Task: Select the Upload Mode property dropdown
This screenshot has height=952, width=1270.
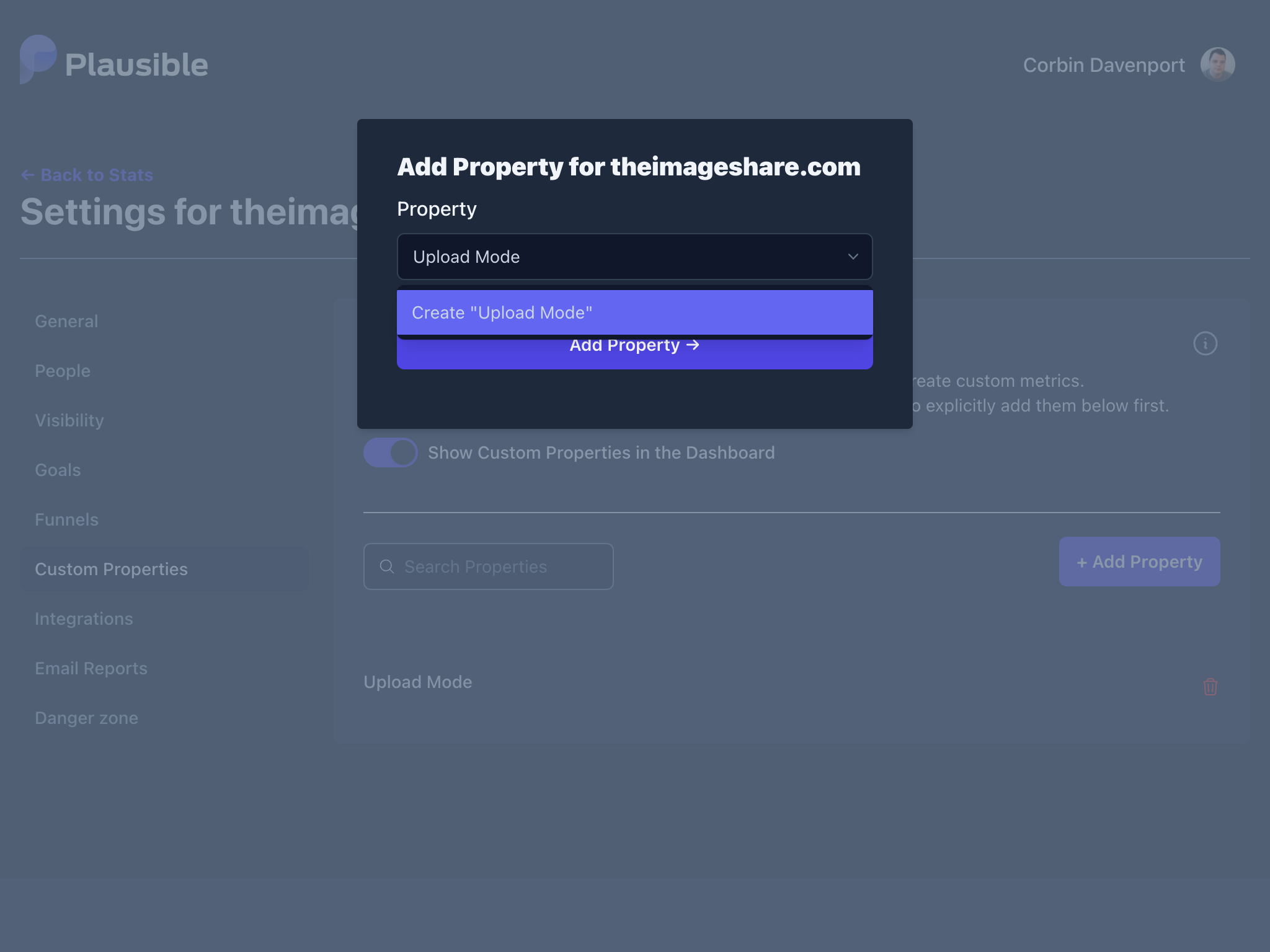Action: point(635,256)
